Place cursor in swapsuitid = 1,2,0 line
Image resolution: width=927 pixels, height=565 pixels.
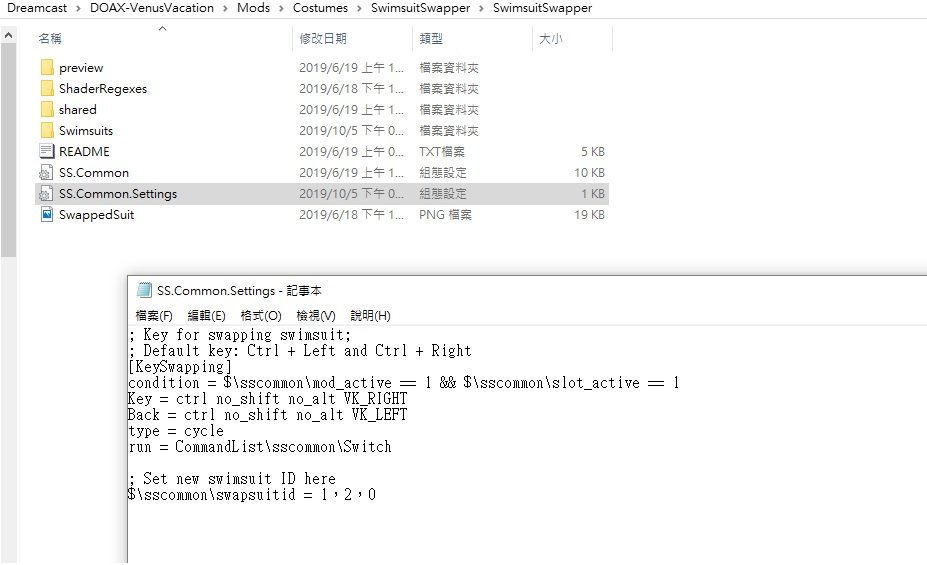[x=252, y=494]
